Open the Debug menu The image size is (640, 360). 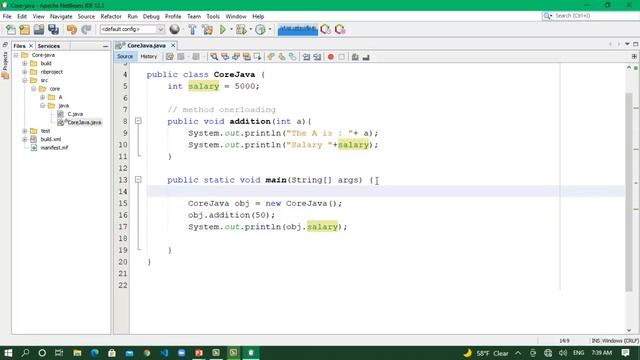[x=151, y=16]
